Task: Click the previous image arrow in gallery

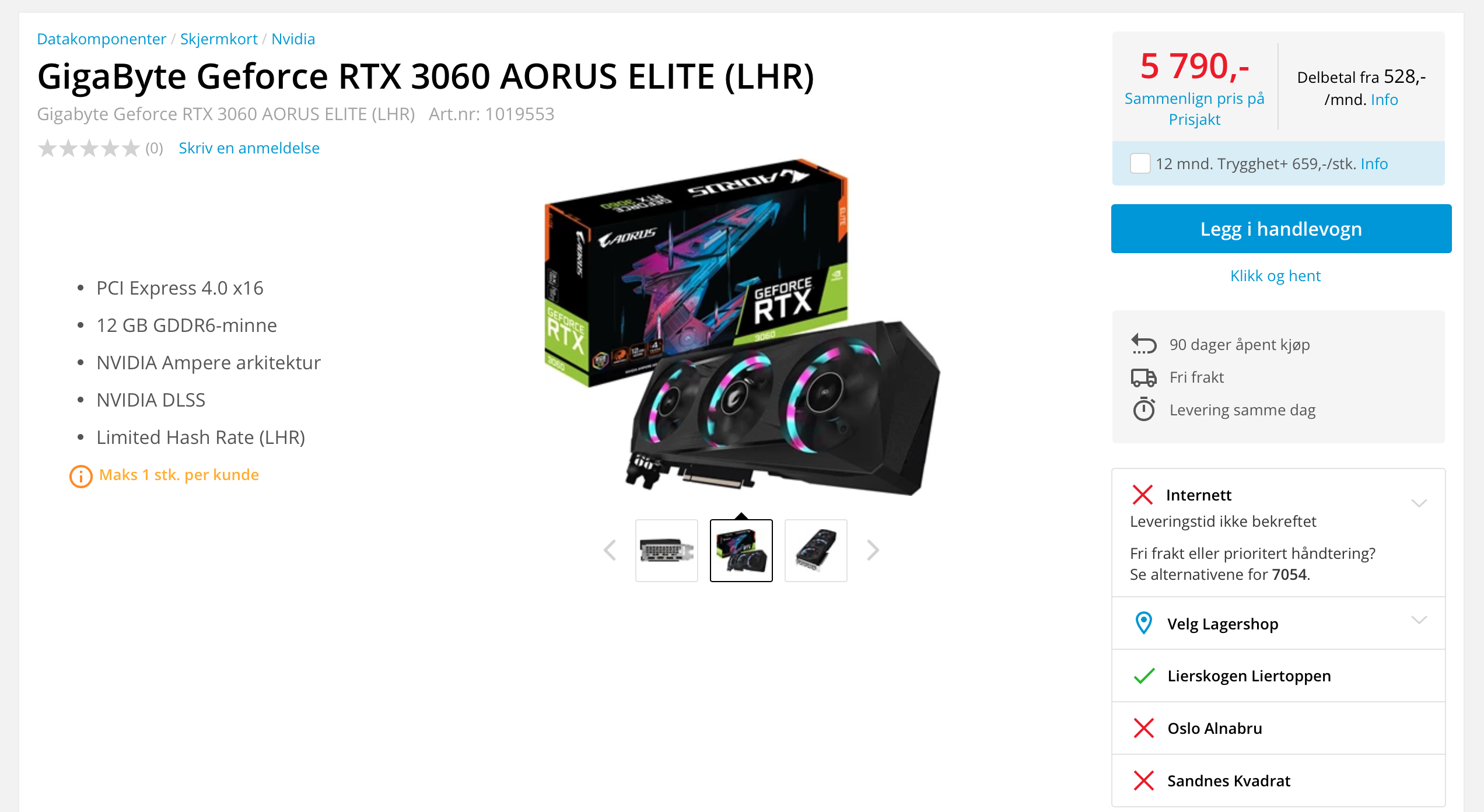Action: (610, 550)
